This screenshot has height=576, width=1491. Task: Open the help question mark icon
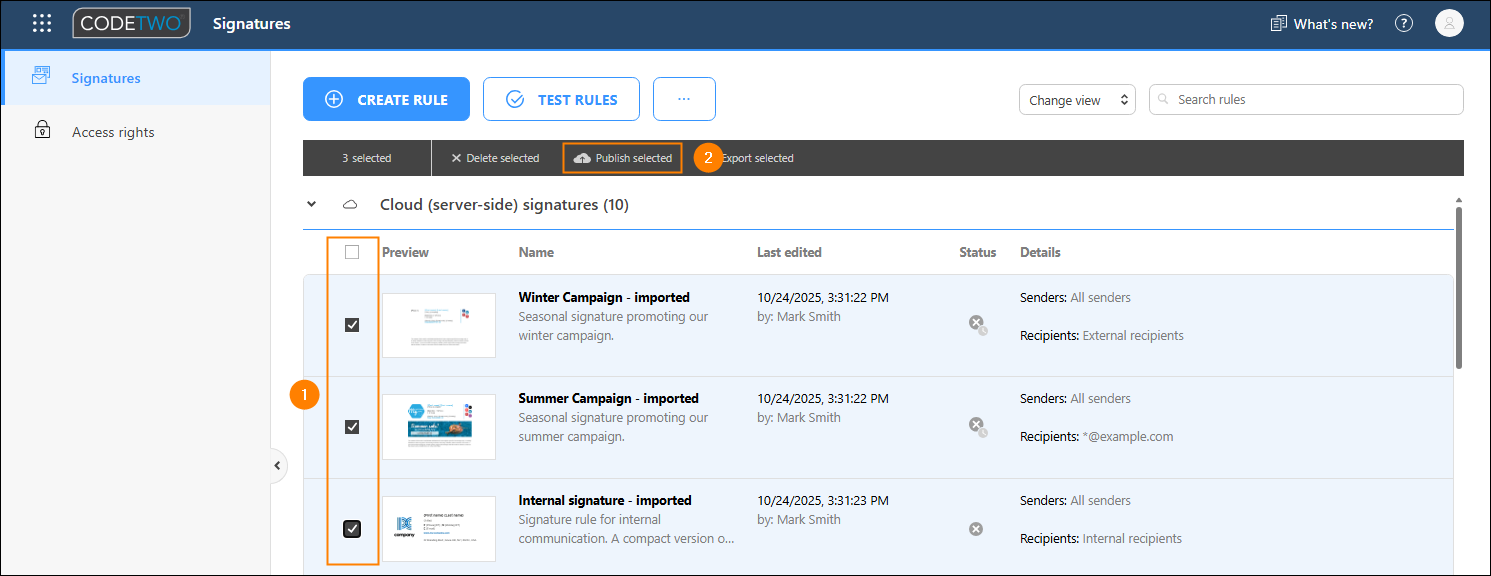point(1404,23)
